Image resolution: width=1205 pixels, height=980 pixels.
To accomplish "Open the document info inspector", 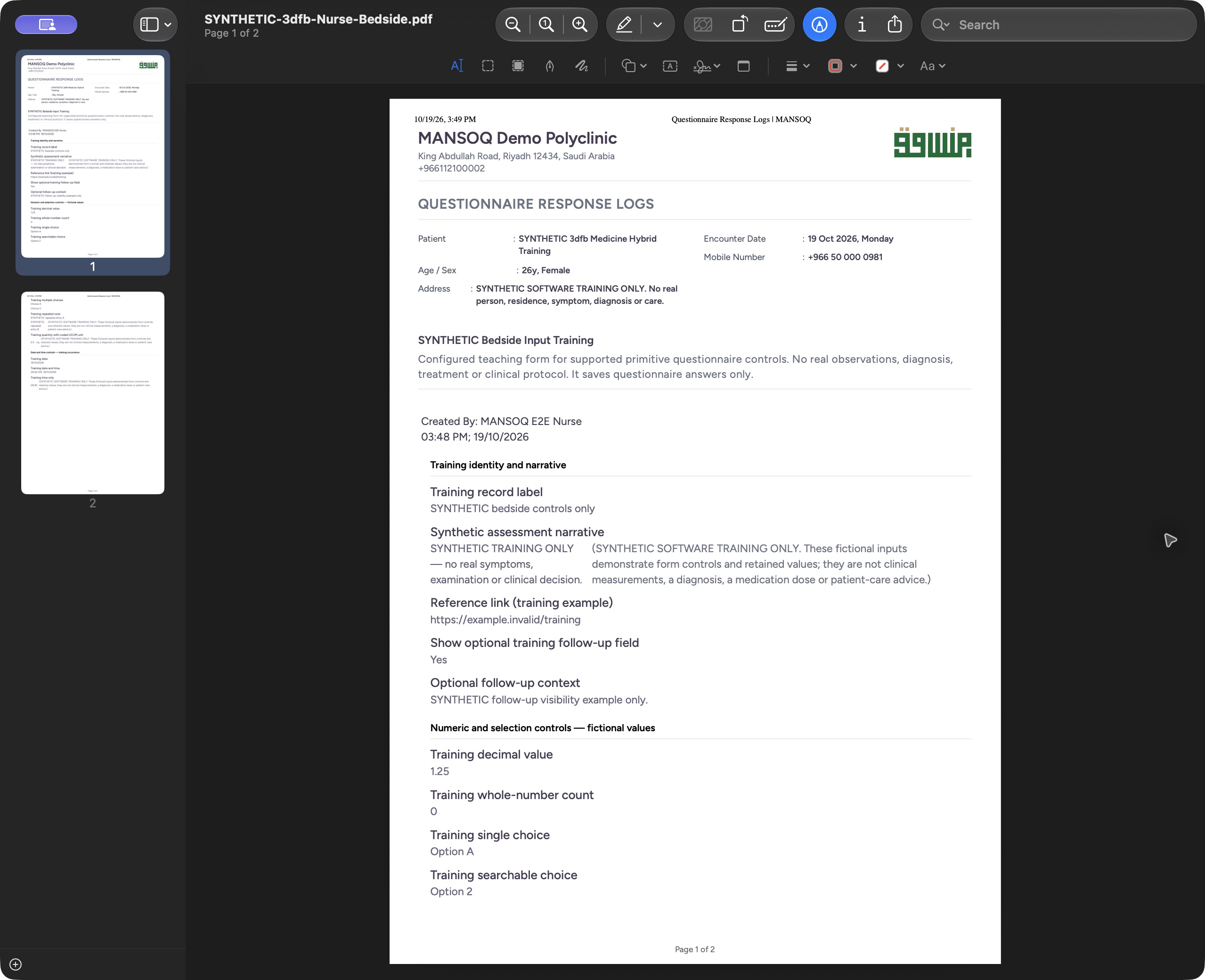I will tap(862, 25).
